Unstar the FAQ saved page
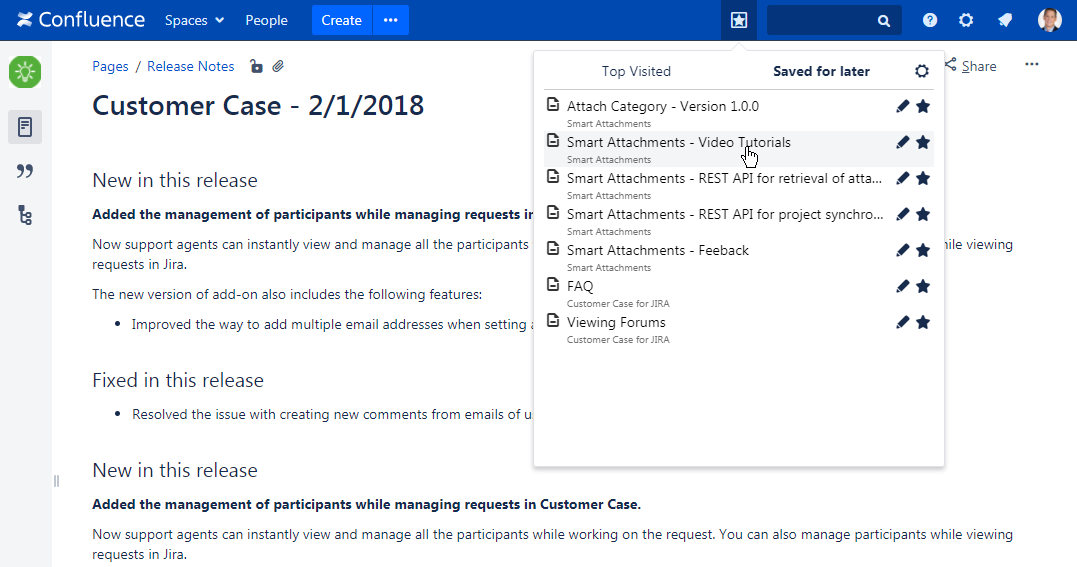Image resolution: width=1077 pixels, height=567 pixels. (923, 286)
